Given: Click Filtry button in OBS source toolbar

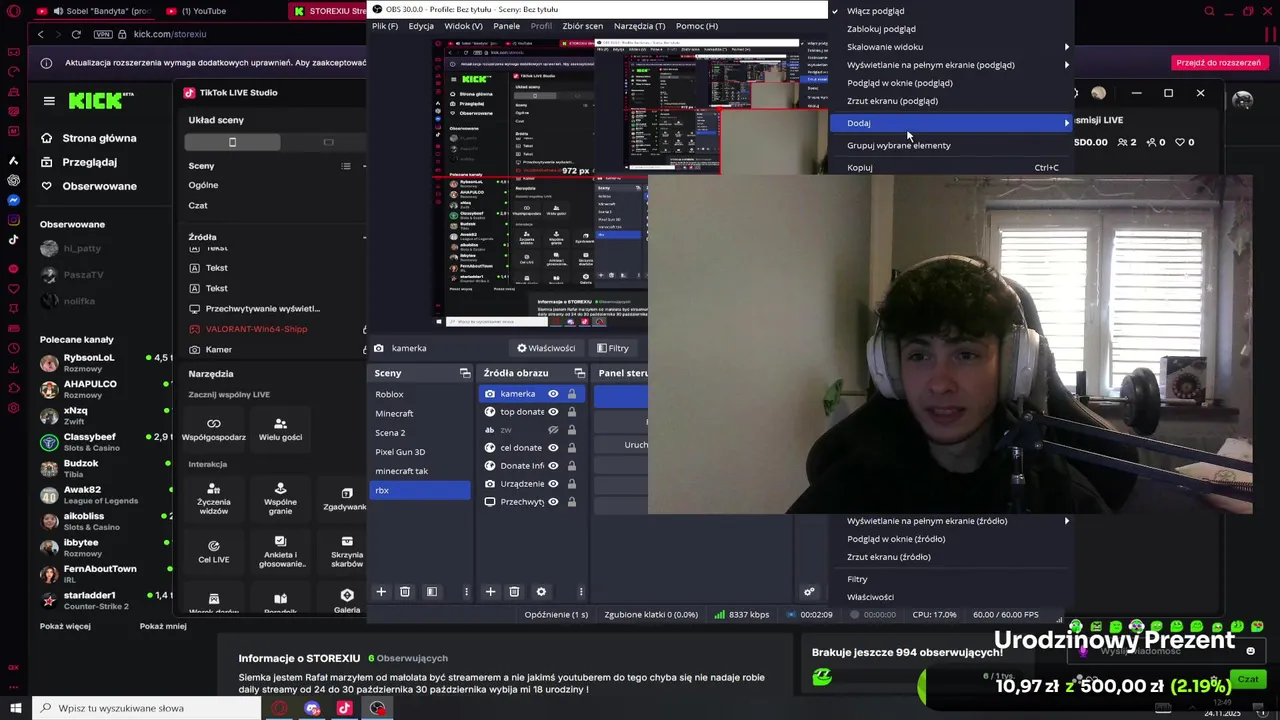Looking at the screenshot, I should pyautogui.click(x=613, y=348).
